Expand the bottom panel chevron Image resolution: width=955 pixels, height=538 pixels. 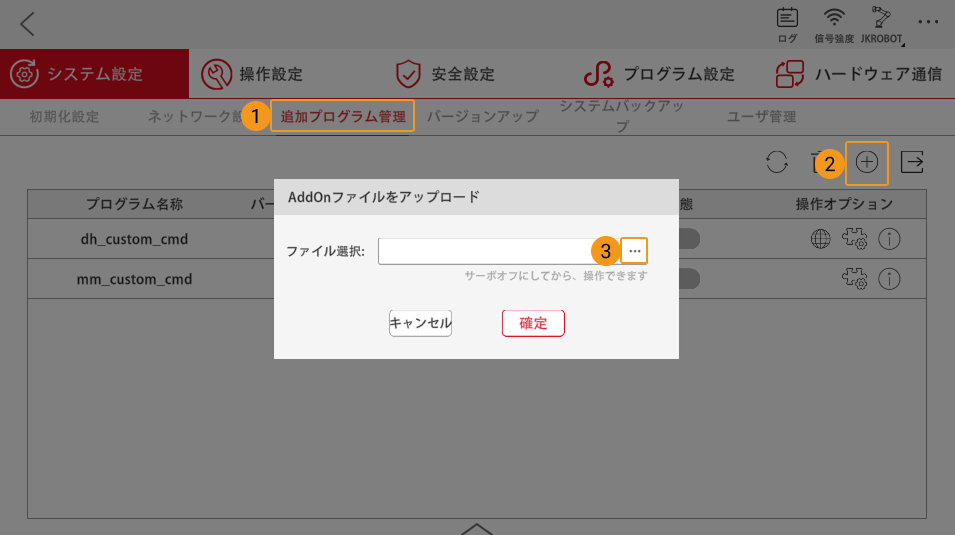click(476, 529)
